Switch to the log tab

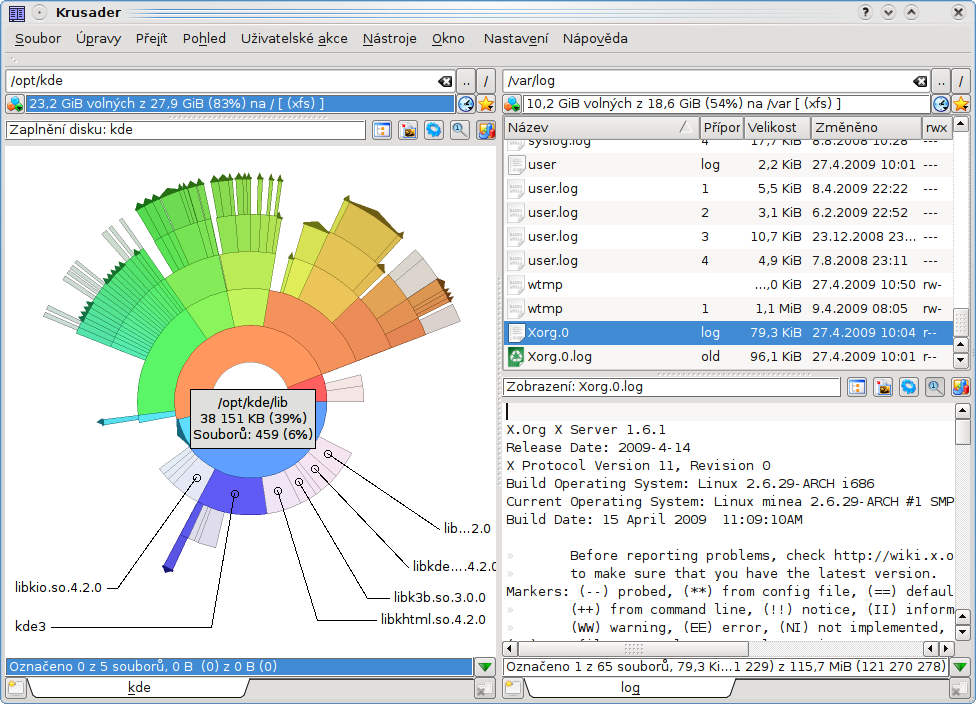(630, 688)
